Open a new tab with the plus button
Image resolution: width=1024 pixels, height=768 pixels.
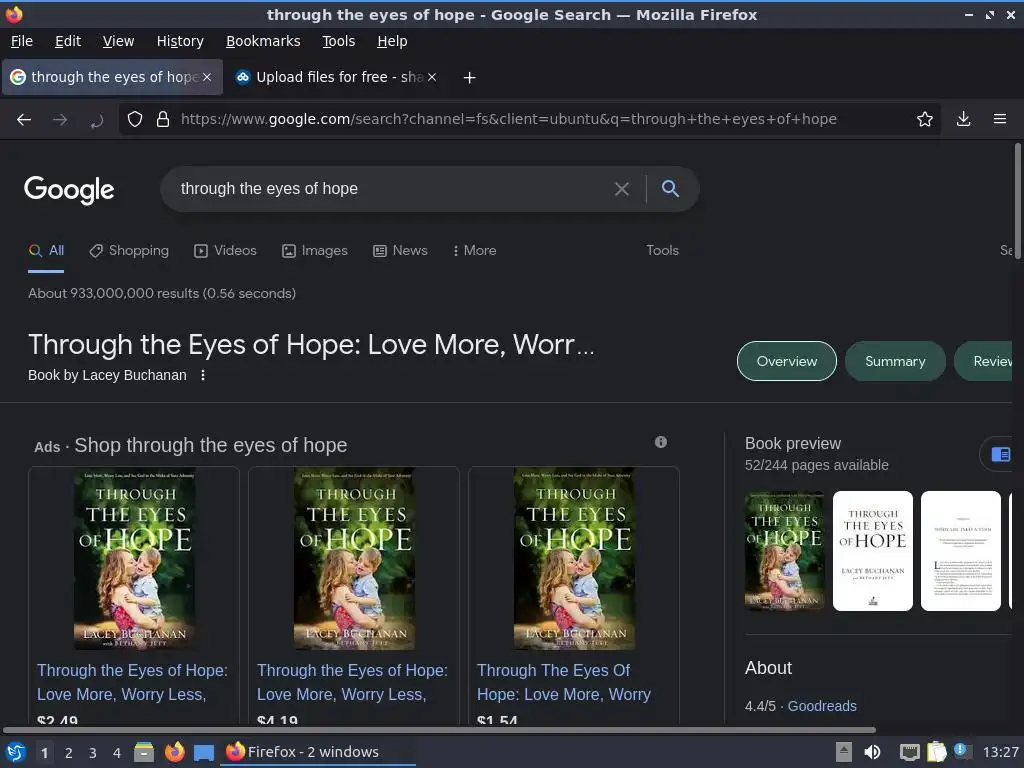(469, 78)
